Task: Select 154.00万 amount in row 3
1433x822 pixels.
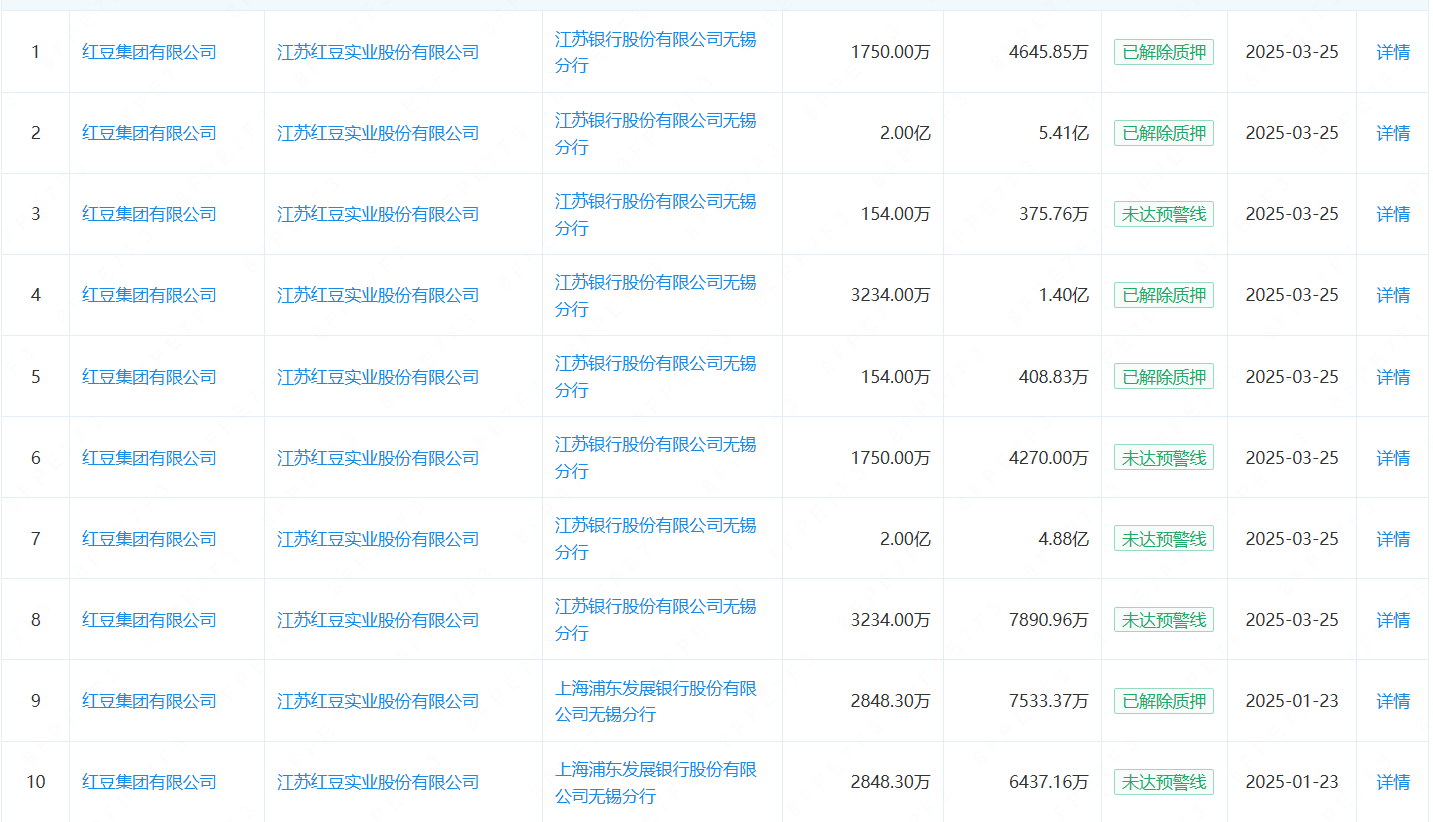Action: click(896, 214)
